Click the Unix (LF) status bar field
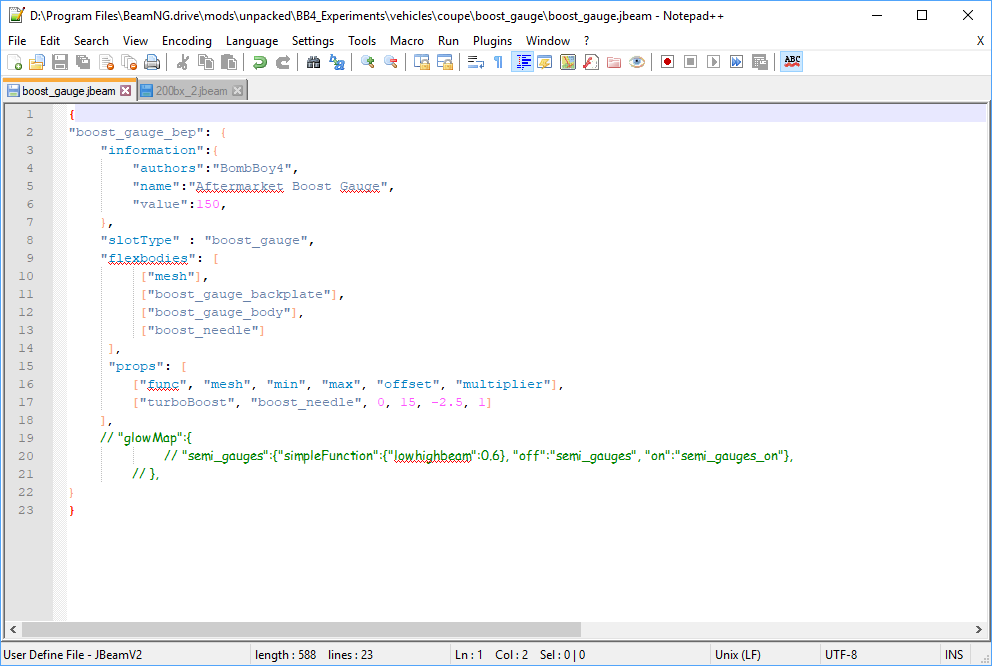Viewport: 992px width, 666px height. point(765,655)
